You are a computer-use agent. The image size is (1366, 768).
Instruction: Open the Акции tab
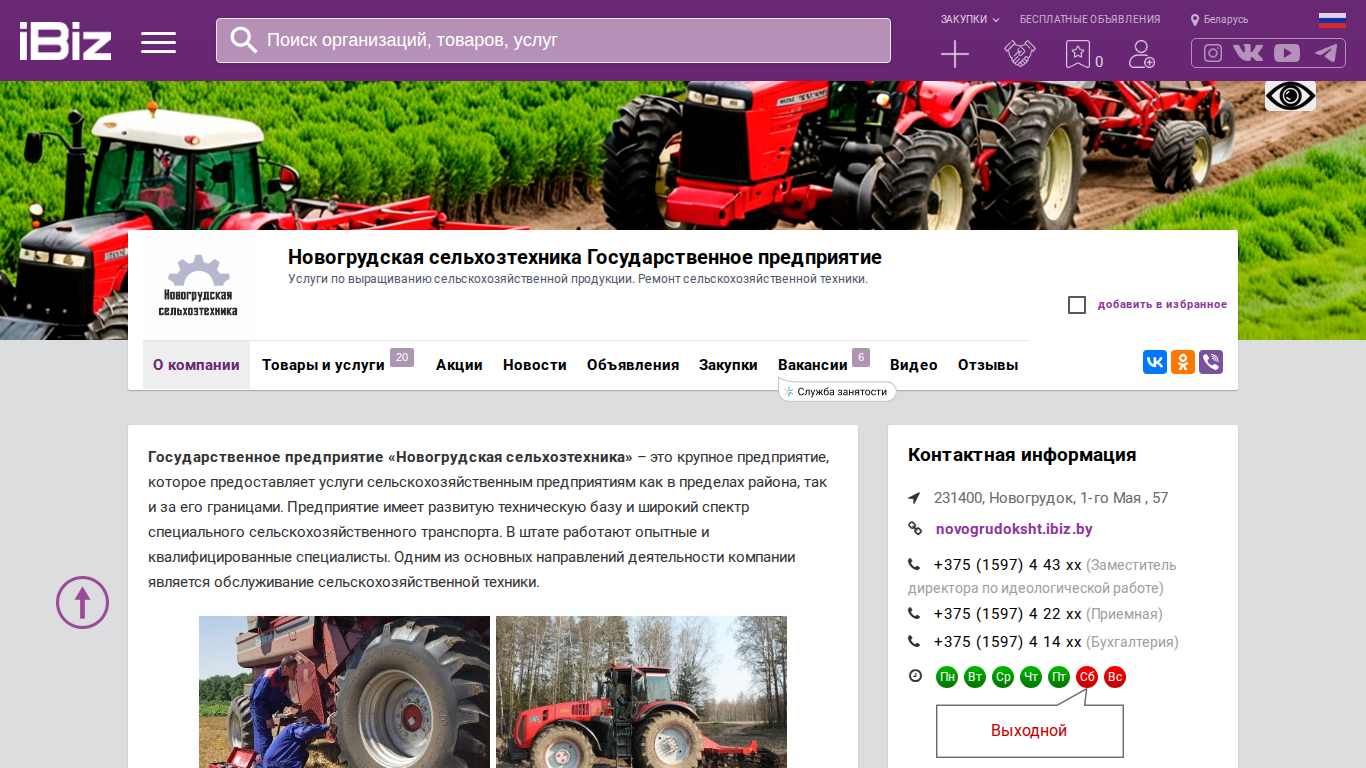(459, 365)
